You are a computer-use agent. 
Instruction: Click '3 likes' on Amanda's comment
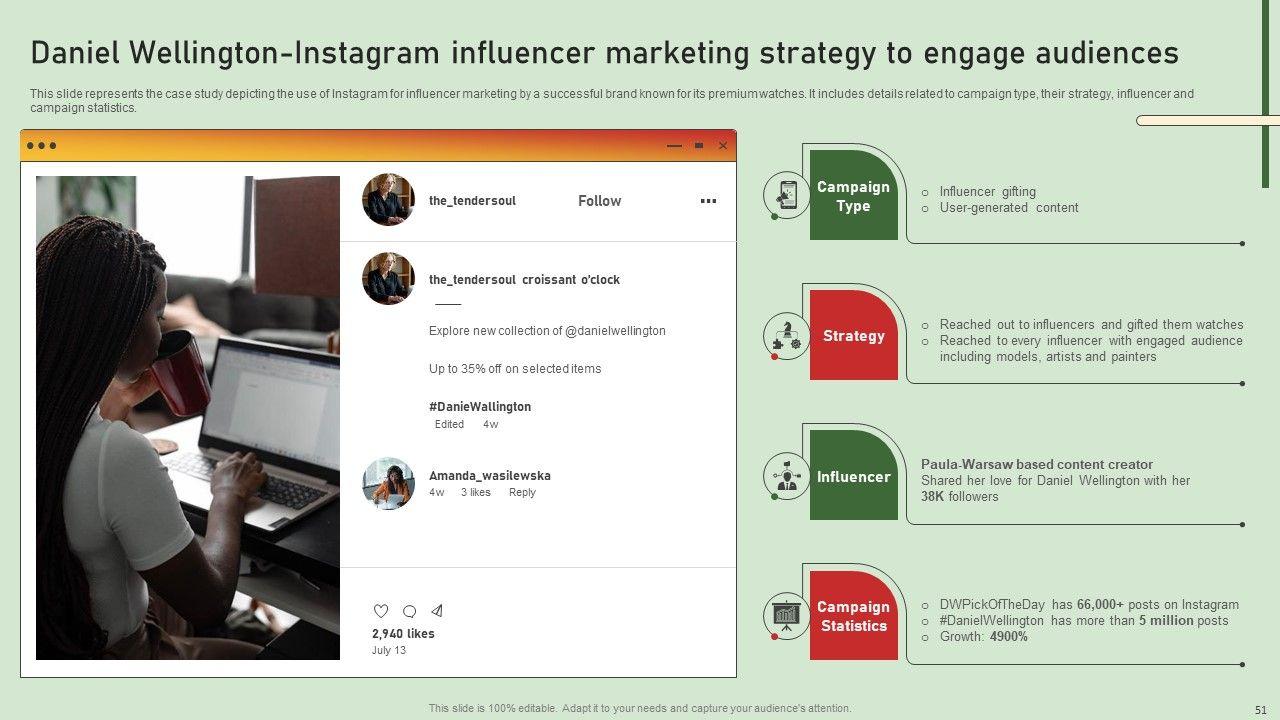[x=476, y=492]
